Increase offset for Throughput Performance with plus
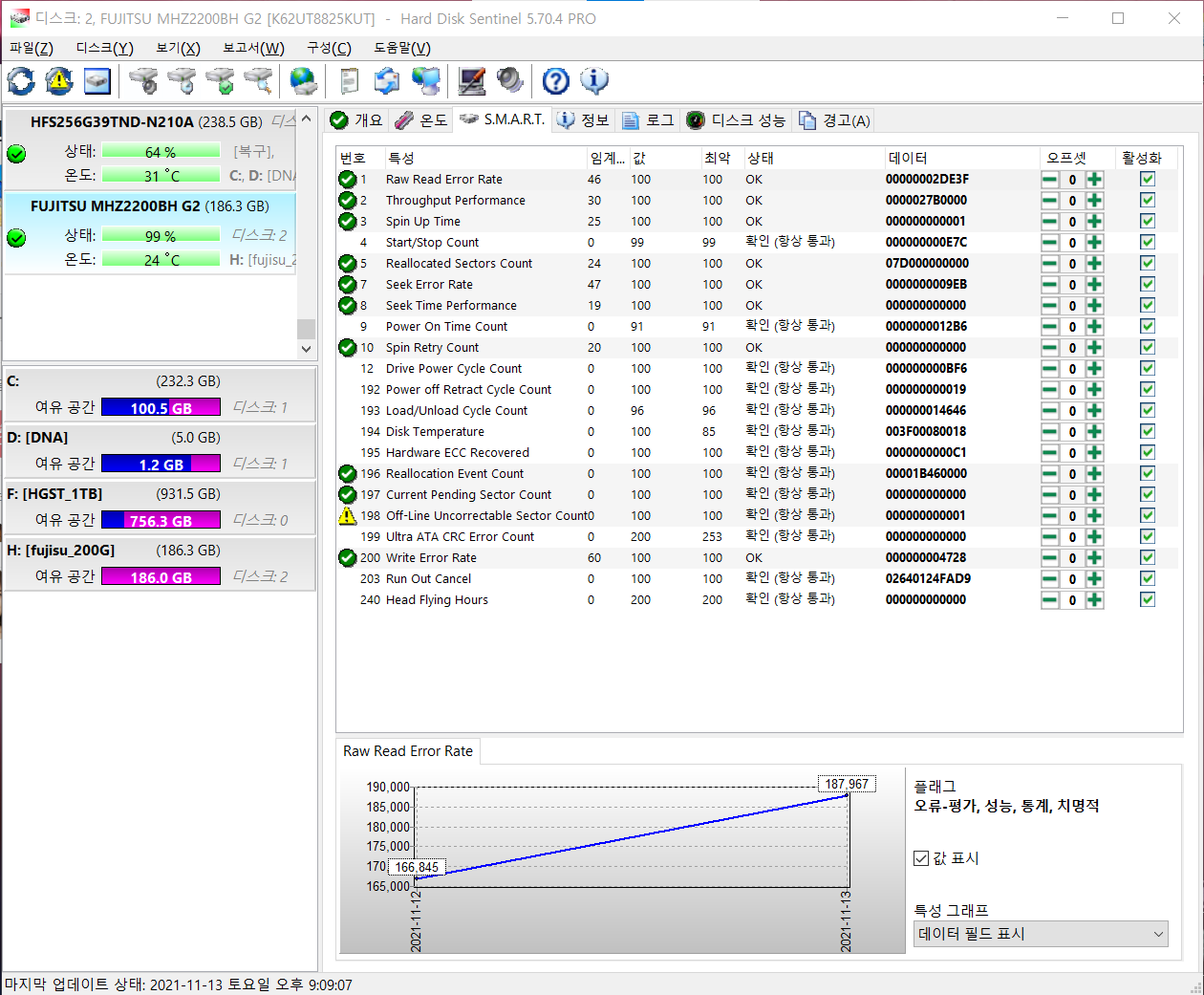Image resolution: width=1204 pixels, height=995 pixels. coord(1094,201)
